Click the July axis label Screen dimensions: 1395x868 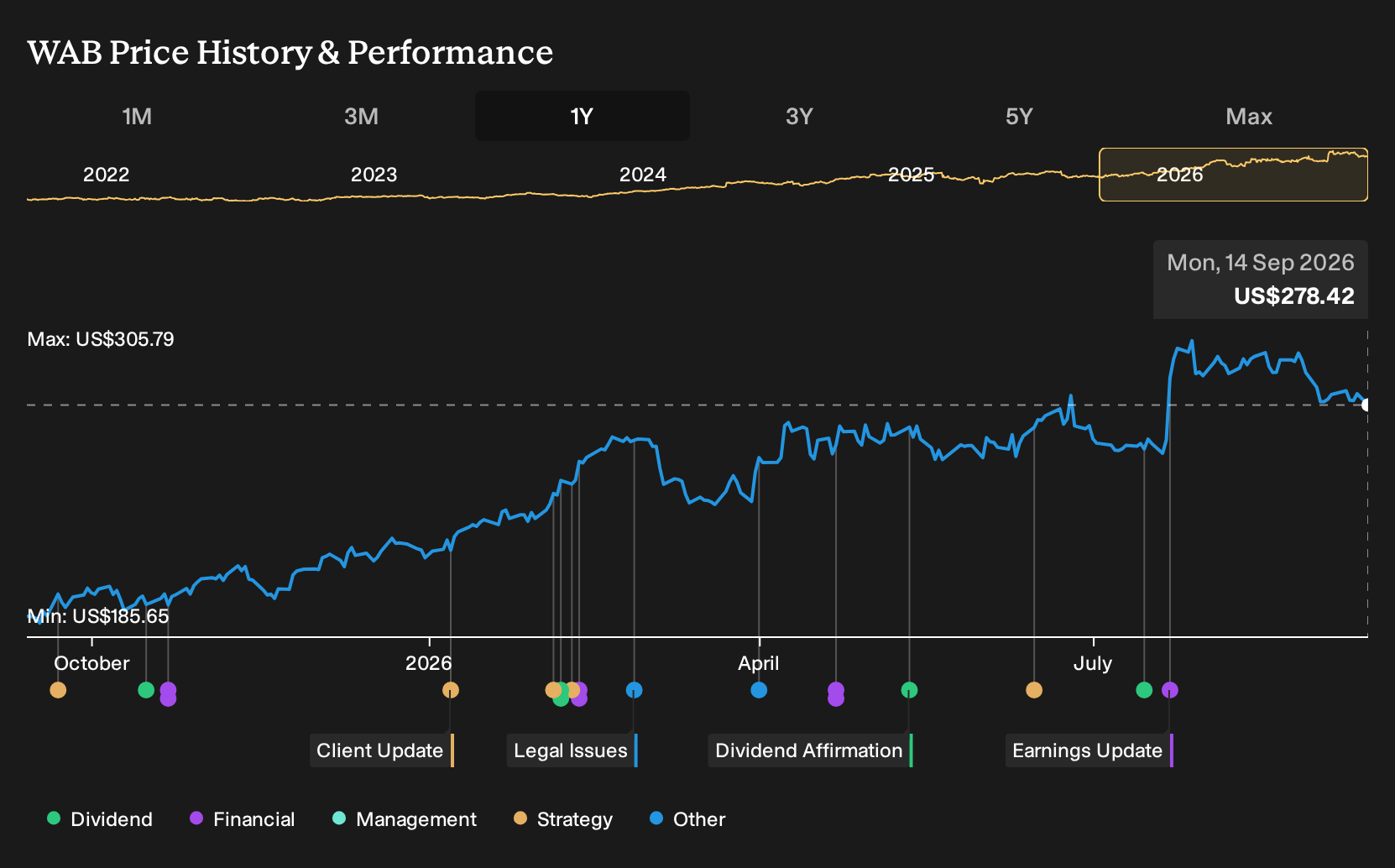click(x=1093, y=663)
